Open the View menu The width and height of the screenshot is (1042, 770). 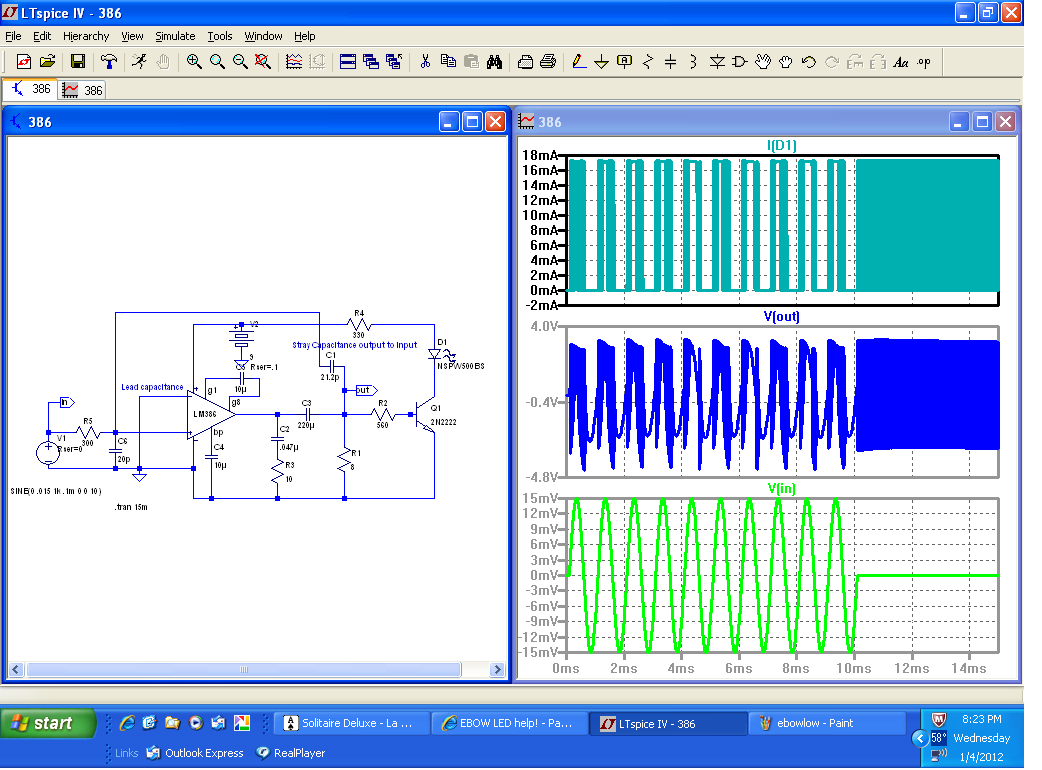(132, 36)
